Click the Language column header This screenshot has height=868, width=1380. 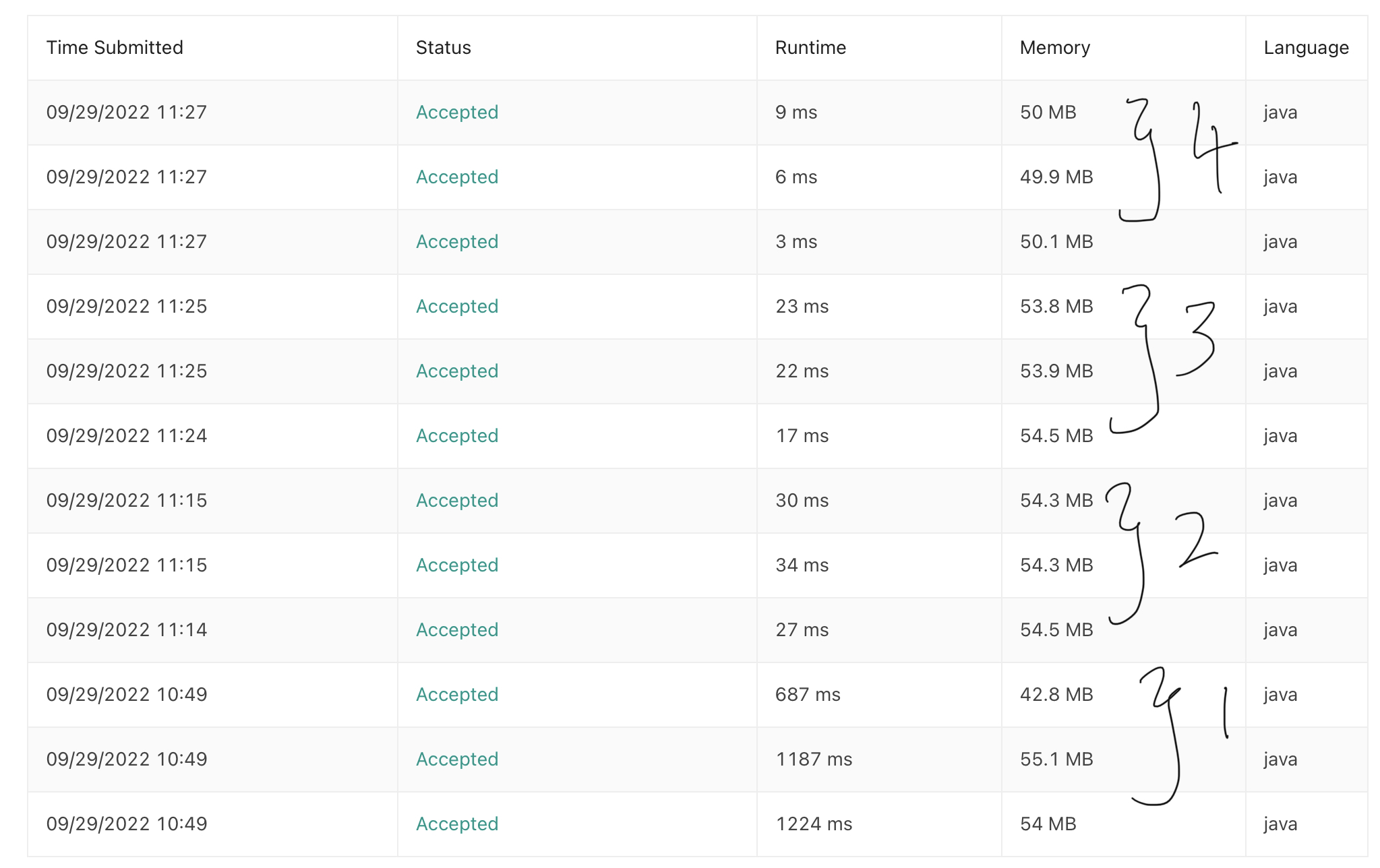click(x=1306, y=48)
